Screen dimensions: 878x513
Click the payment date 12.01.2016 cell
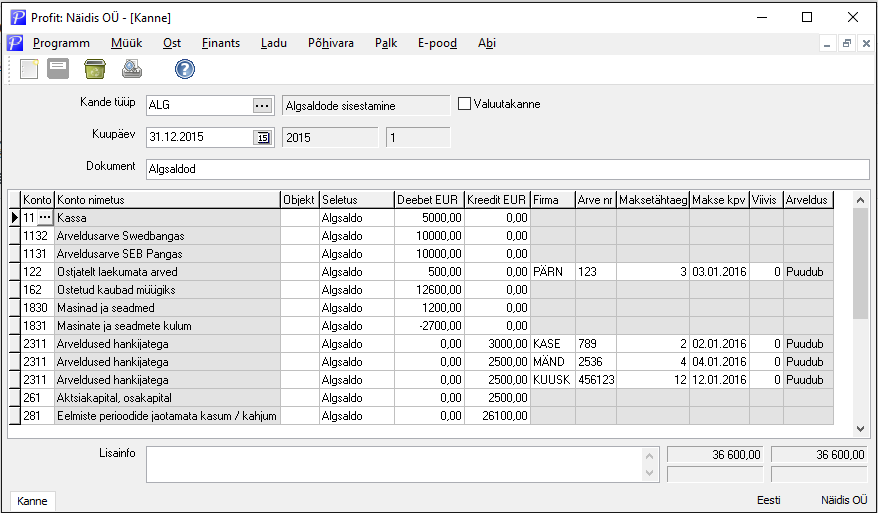tap(720, 379)
